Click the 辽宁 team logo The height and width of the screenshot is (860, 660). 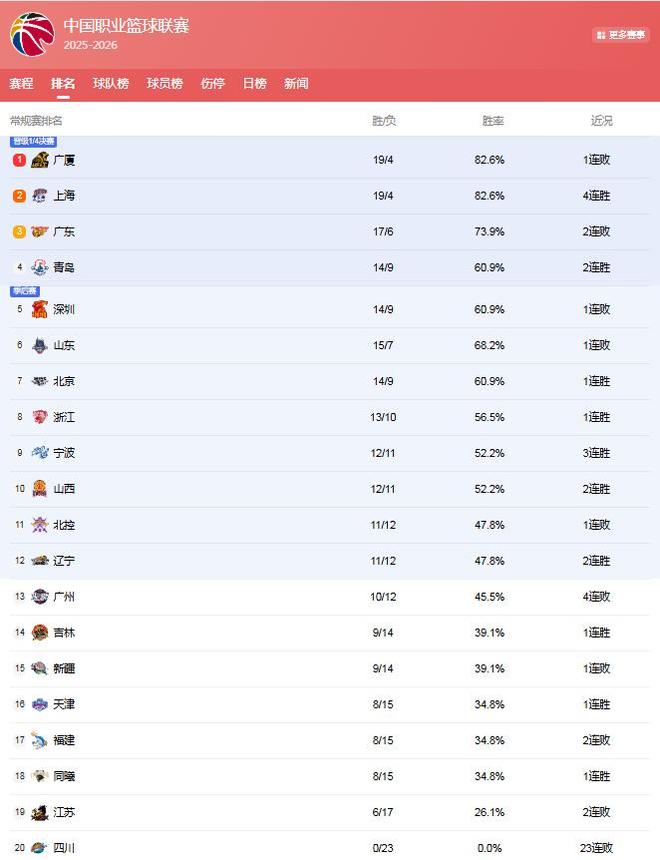[40, 561]
